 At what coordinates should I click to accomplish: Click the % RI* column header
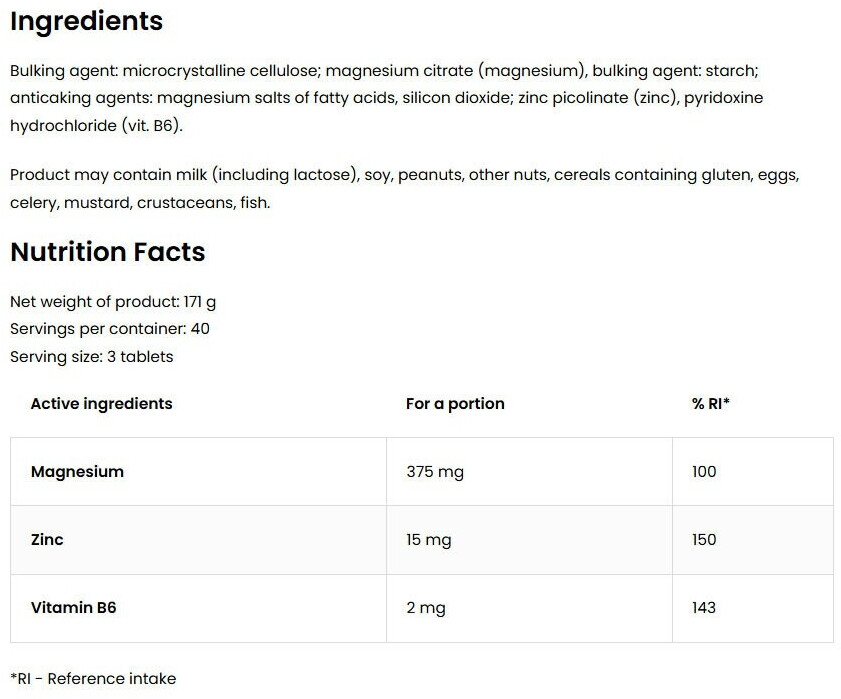click(x=710, y=404)
